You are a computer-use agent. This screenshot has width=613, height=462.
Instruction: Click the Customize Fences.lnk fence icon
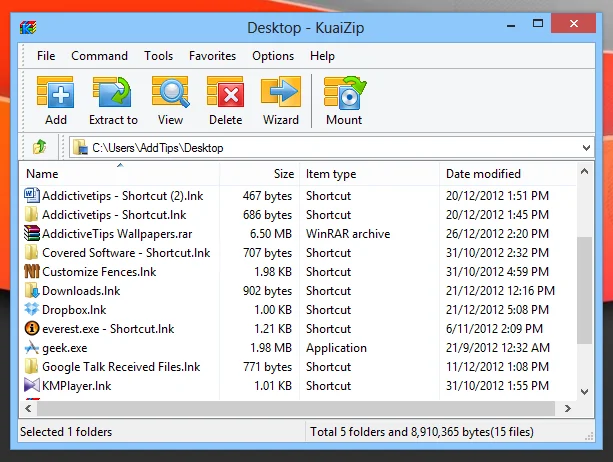32,271
